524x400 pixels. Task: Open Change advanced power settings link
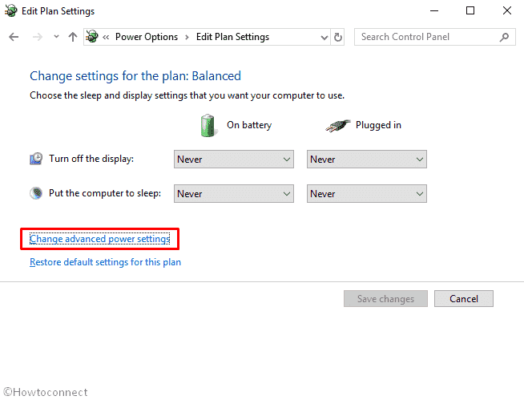[100, 239]
